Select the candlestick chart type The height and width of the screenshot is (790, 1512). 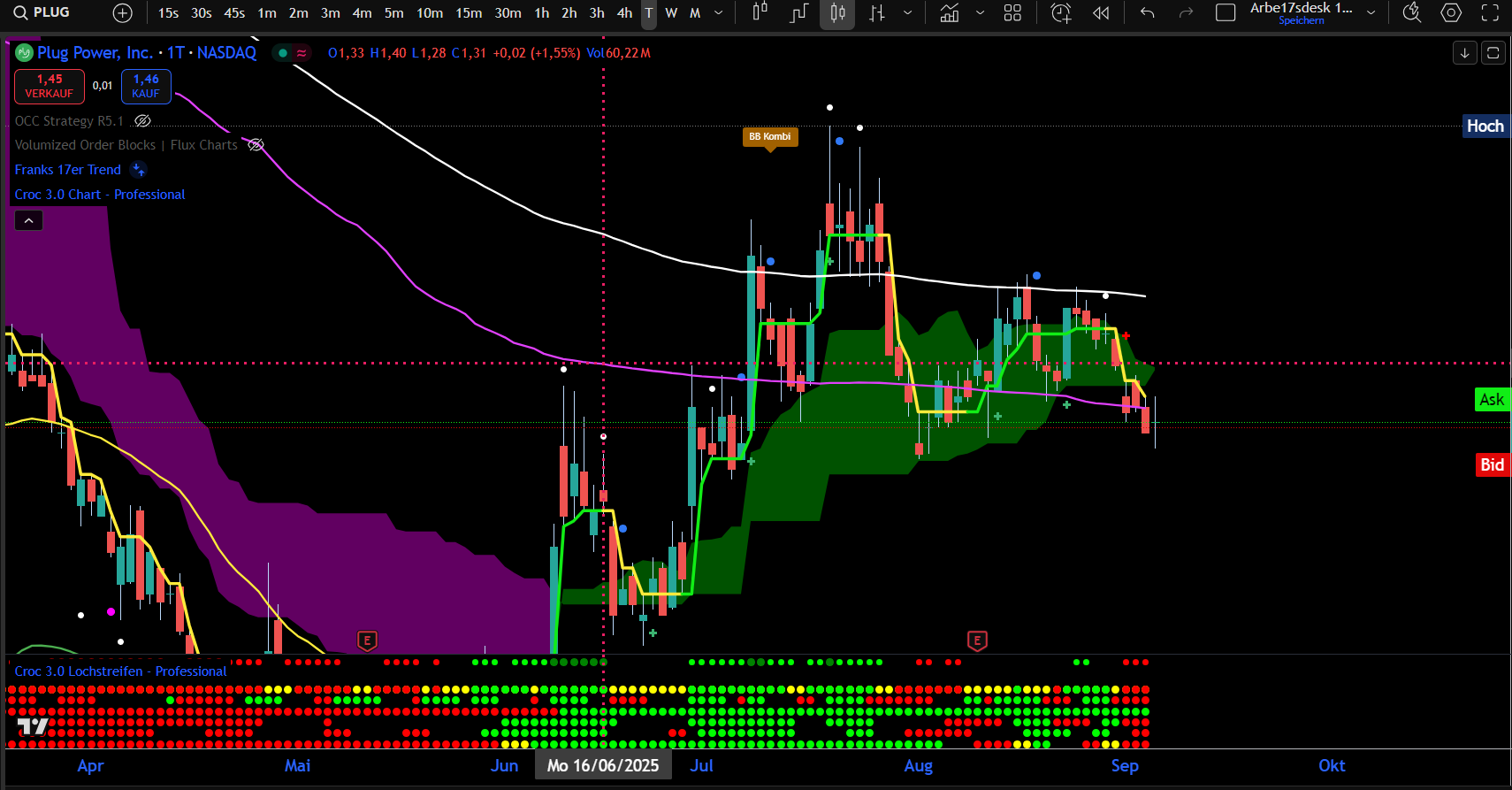[837, 13]
